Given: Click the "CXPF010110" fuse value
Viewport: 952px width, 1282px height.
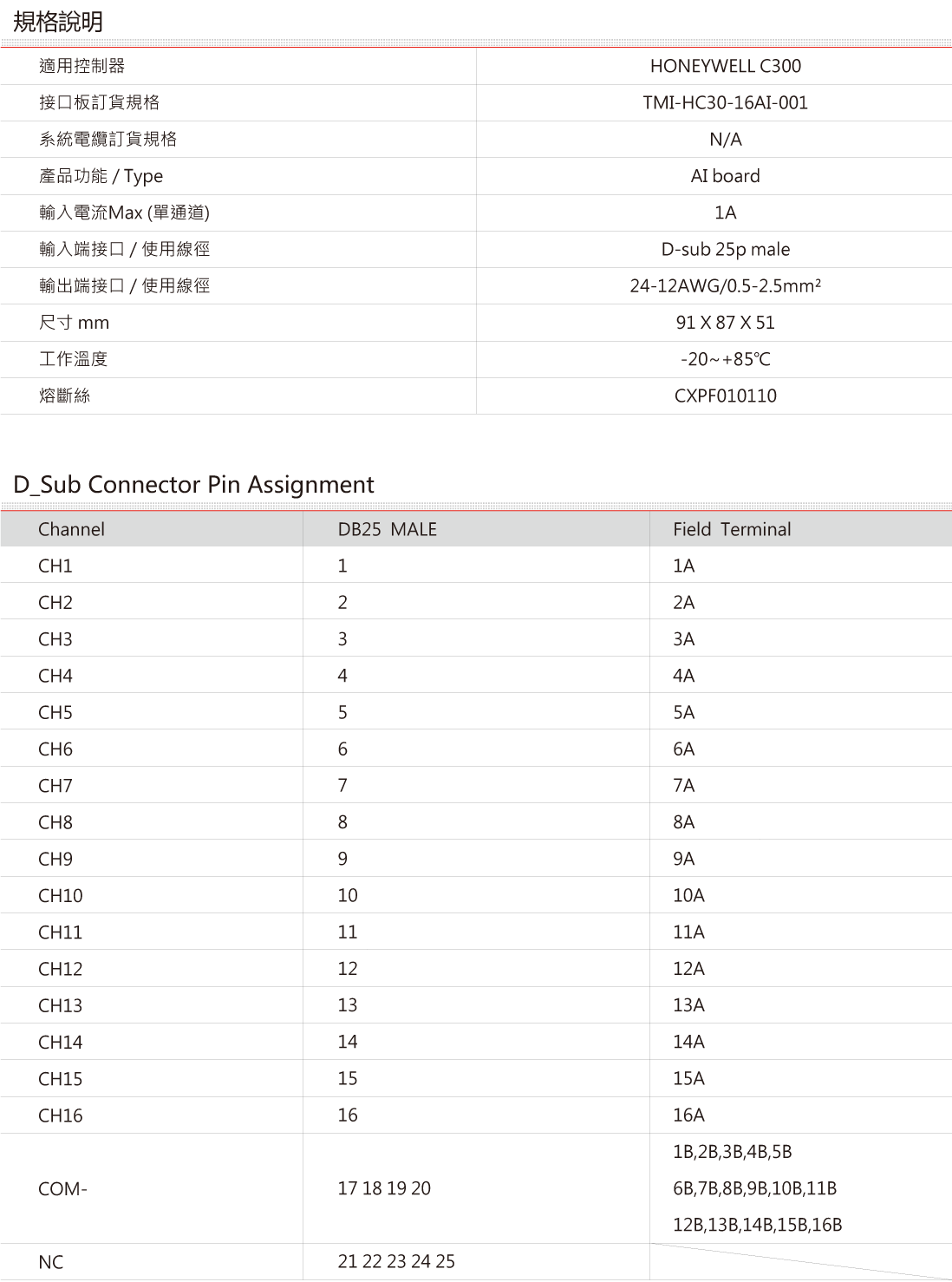Looking at the screenshot, I should tap(726, 396).
